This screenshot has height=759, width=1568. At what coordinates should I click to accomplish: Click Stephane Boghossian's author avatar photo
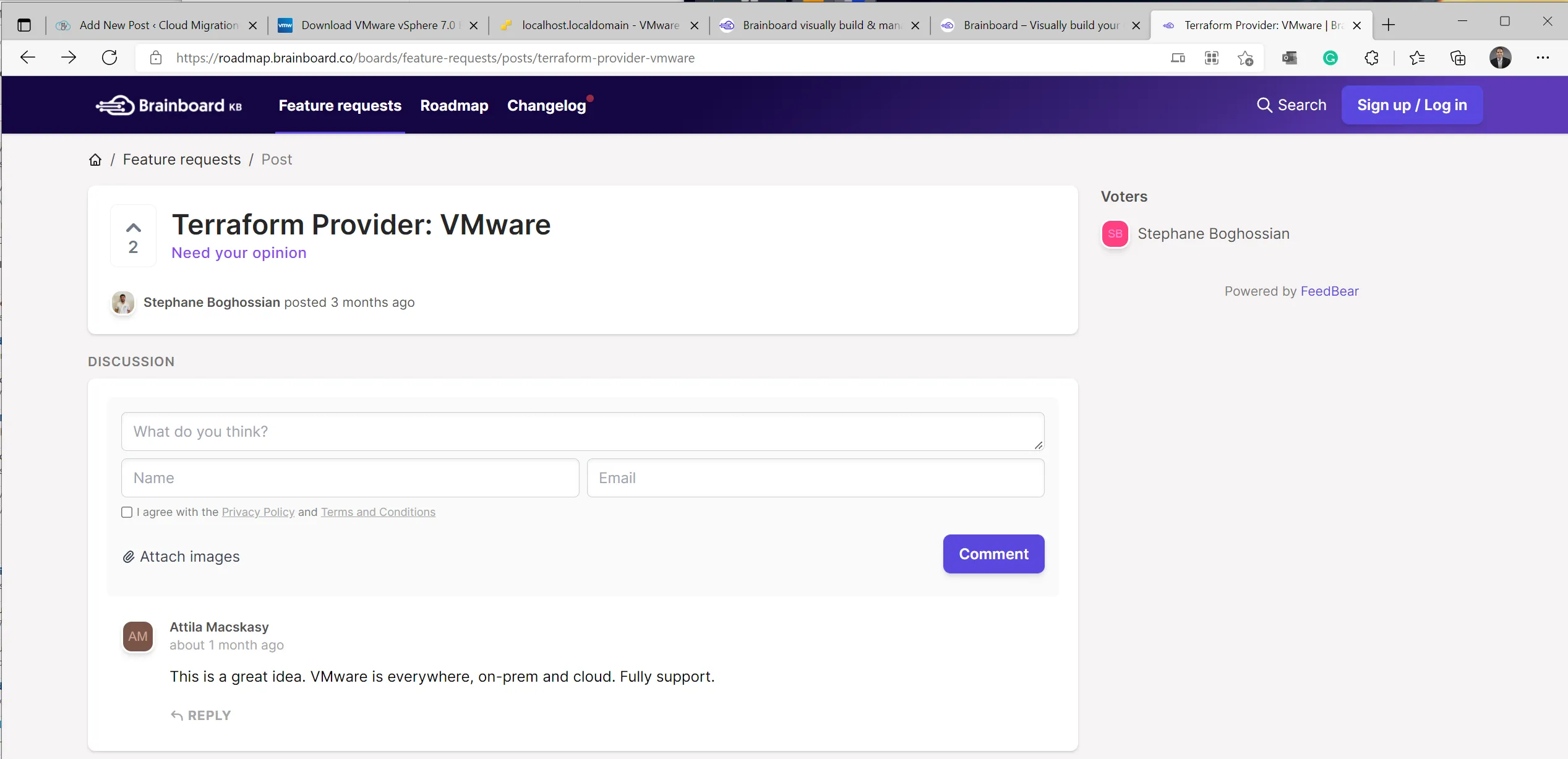[123, 302]
